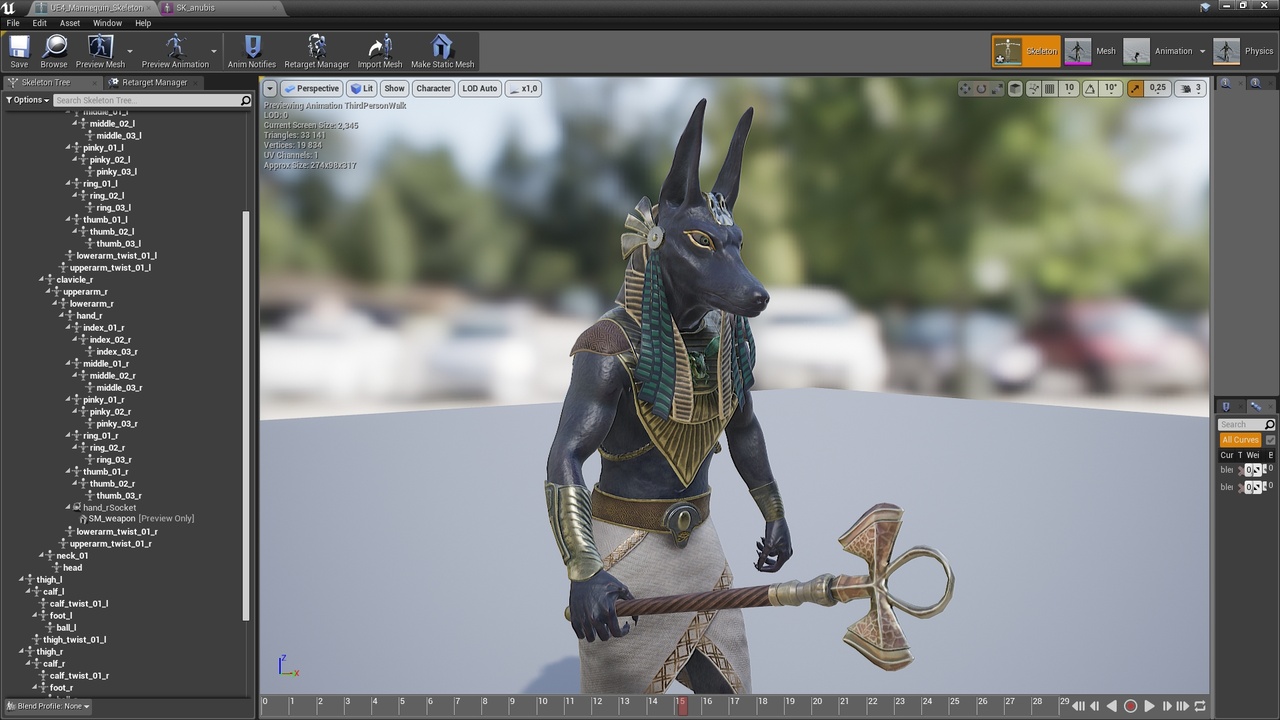Open viewport options dropdown arrow
Image resolution: width=1280 pixels, height=720 pixels.
pos(270,88)
